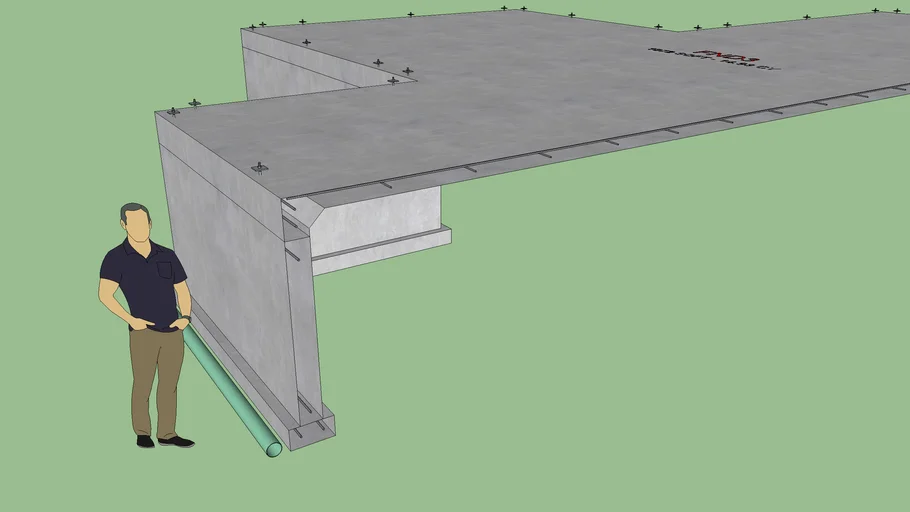Click the anchor bolt nearest the man's head

173,111
